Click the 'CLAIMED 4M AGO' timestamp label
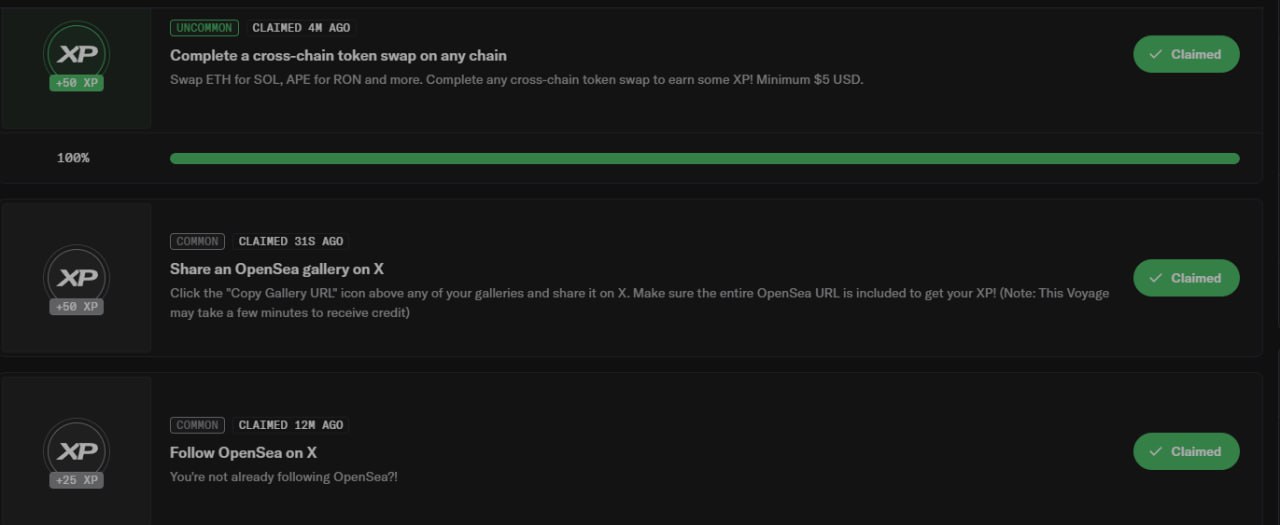Image resolution: width=1280 pixels, height=525 pixels. 301,28
